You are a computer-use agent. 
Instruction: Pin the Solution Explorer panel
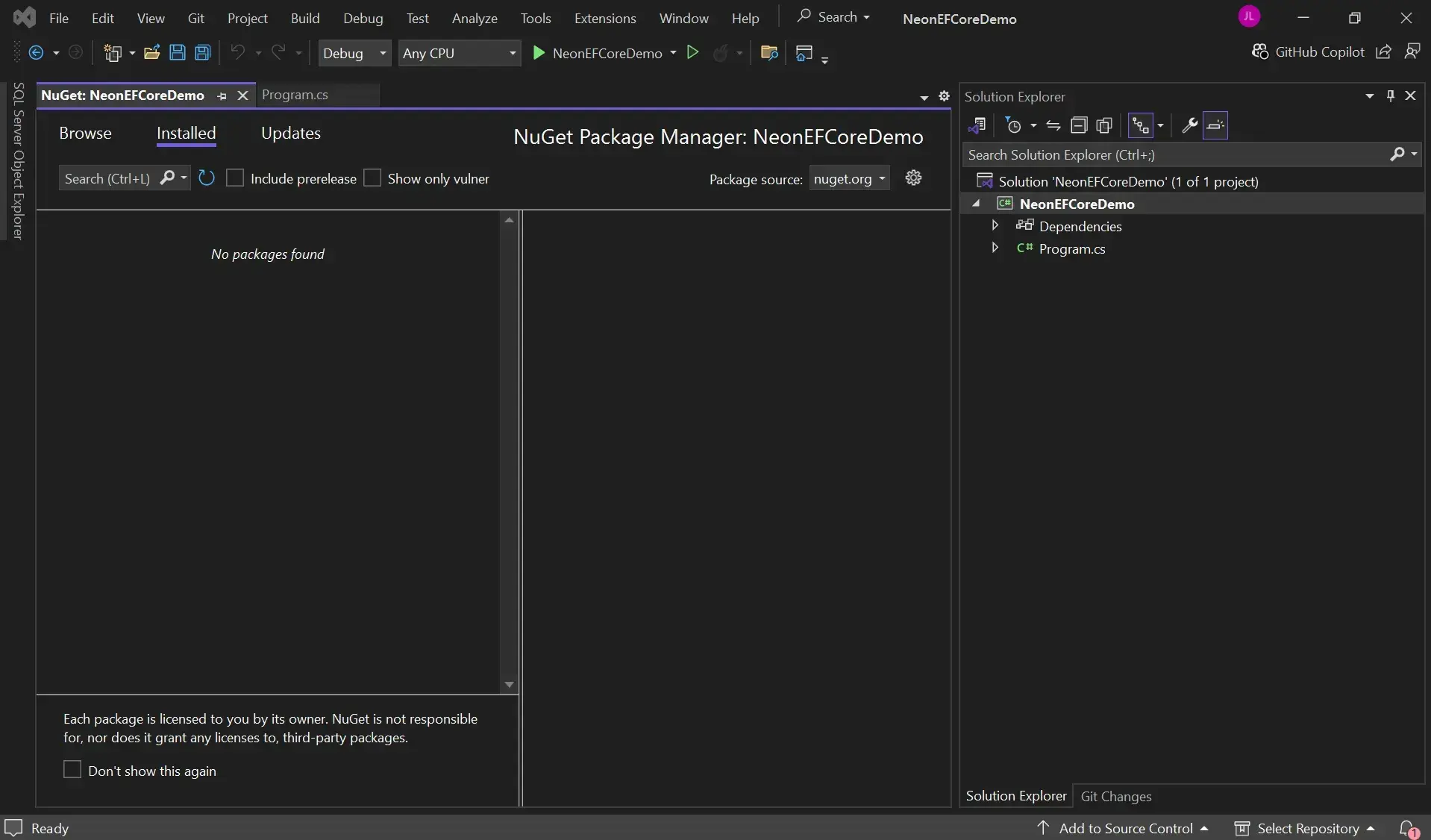point(1390,95)
